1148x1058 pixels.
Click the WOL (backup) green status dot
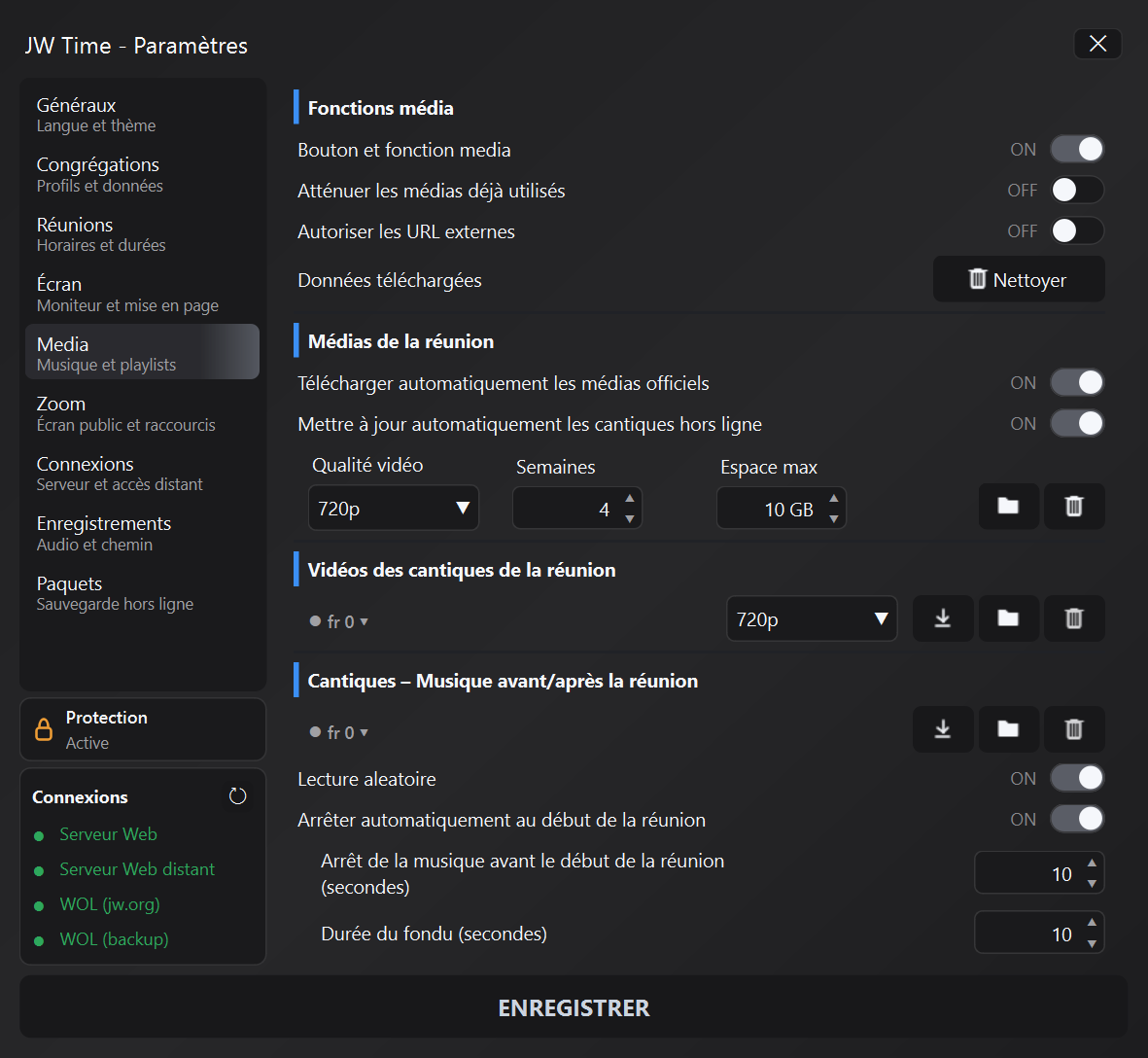point(40,941)
